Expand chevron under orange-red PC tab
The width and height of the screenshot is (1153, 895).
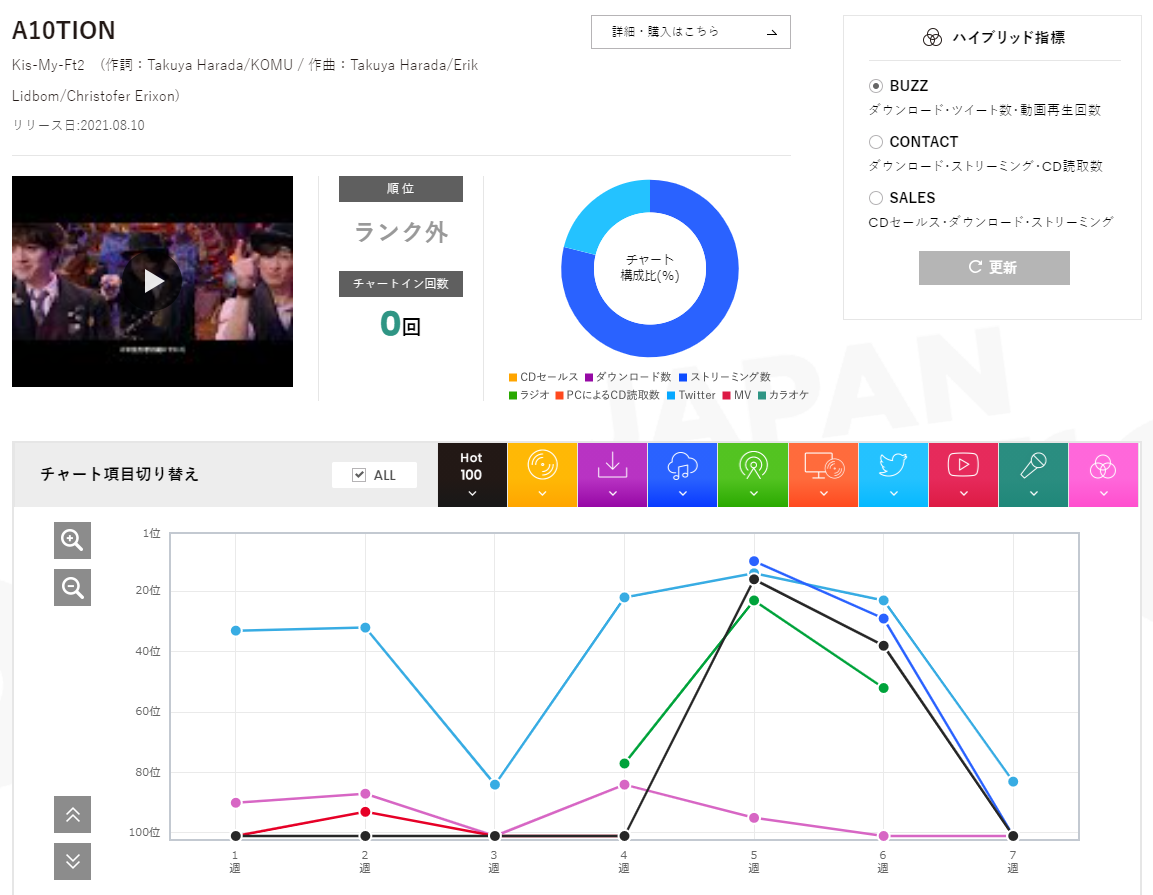pos(824,493)
